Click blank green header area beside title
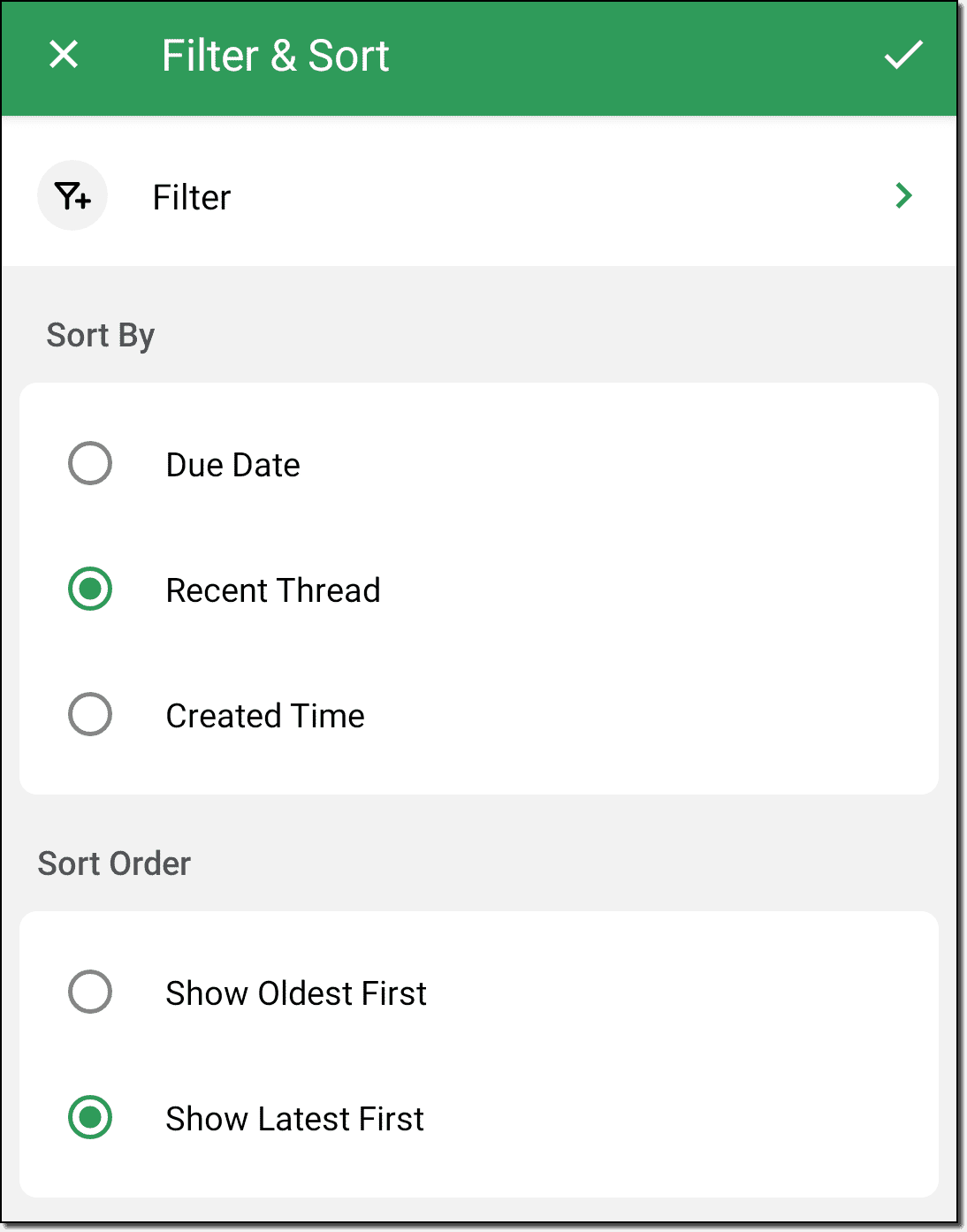967x1232 pixels. pos(636,57)
